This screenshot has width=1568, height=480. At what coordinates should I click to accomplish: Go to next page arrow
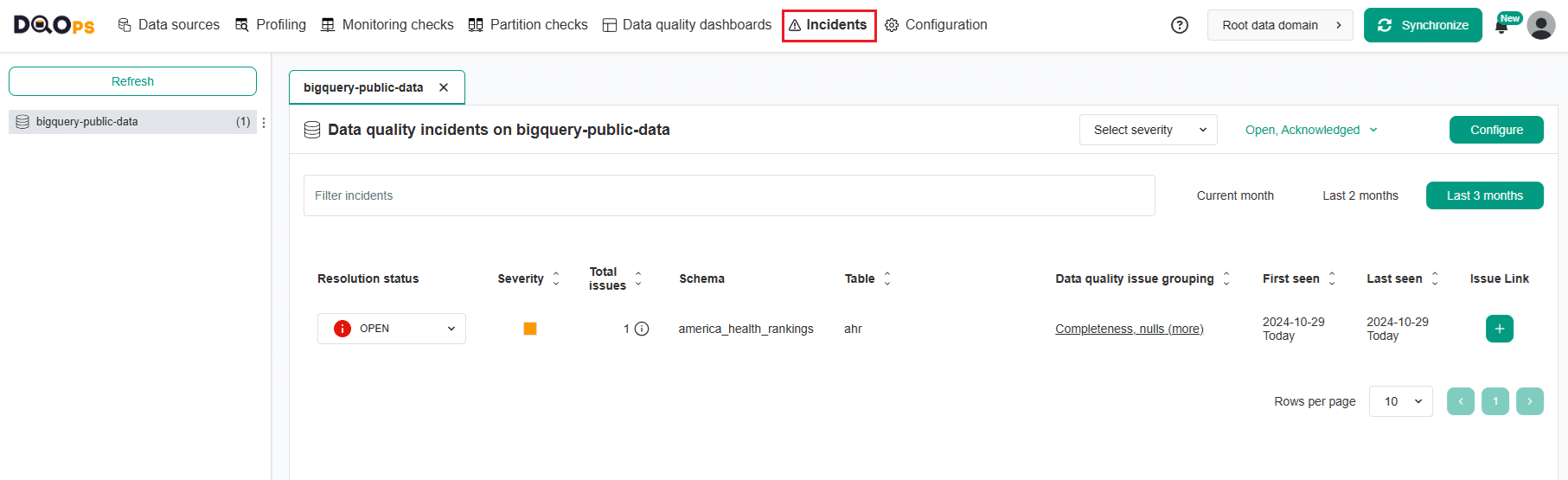click(x=1530, y=401)
